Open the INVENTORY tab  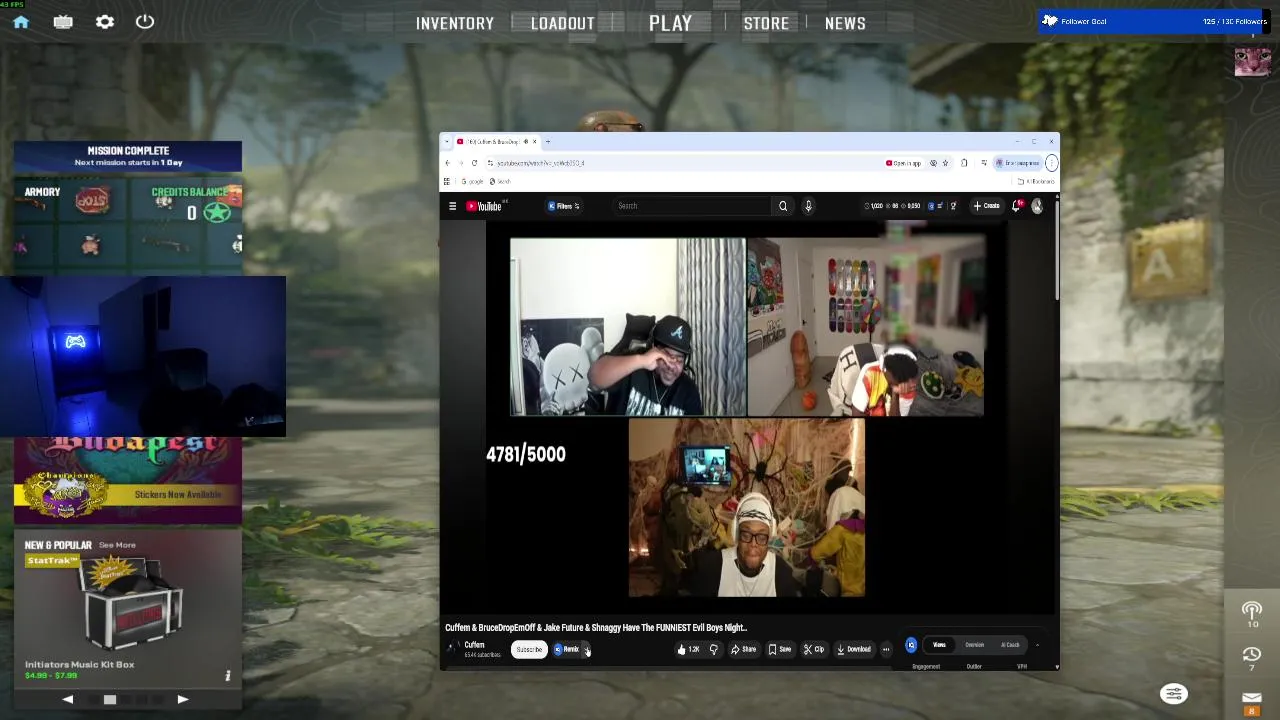click(455, 23)
